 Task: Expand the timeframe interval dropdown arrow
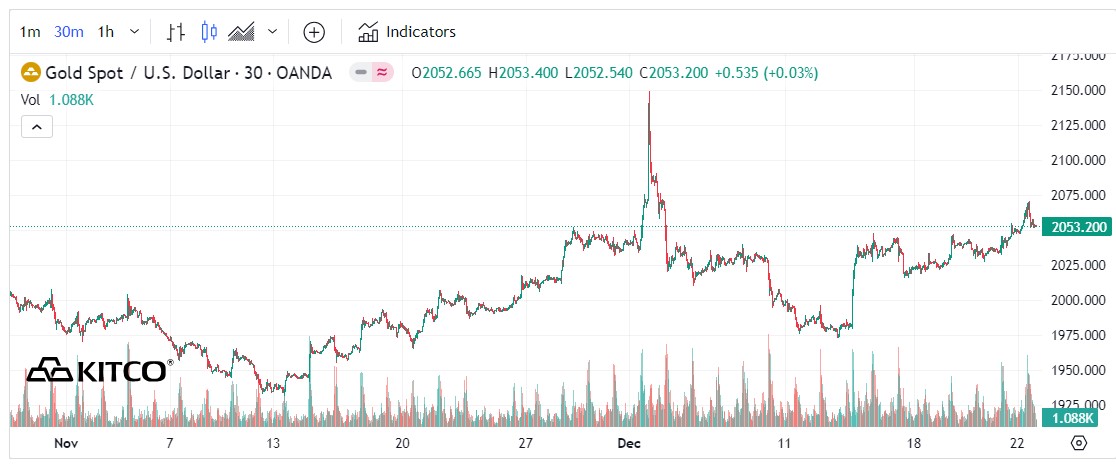pos(134,32)
